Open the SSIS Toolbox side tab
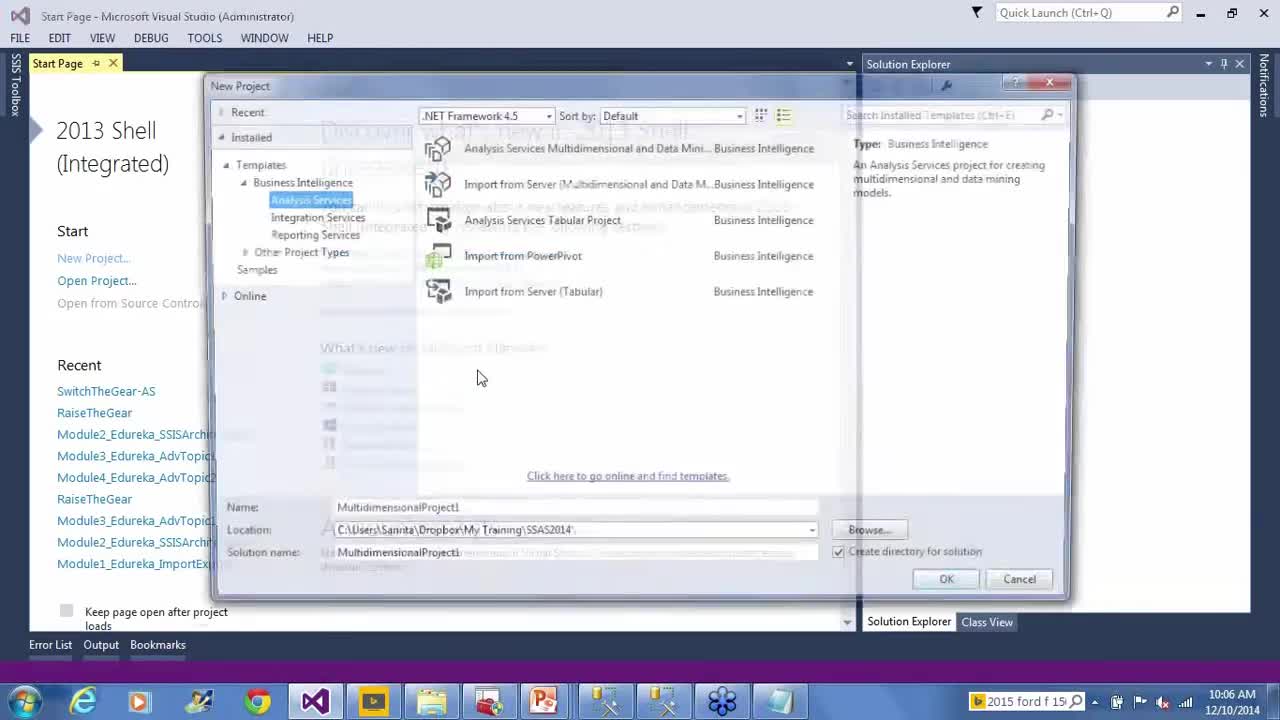Screen dimensions: 1280x720 [x=15, y=85]
